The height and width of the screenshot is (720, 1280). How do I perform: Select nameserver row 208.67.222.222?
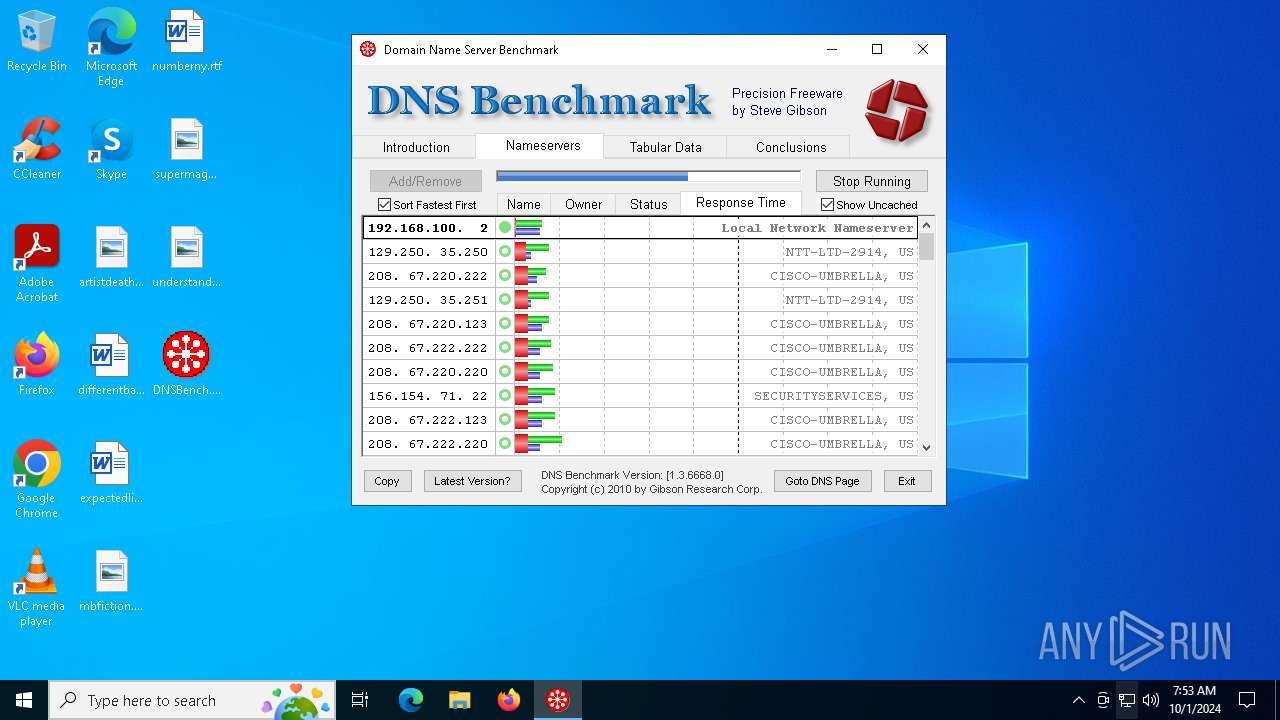tap(640, 348)
